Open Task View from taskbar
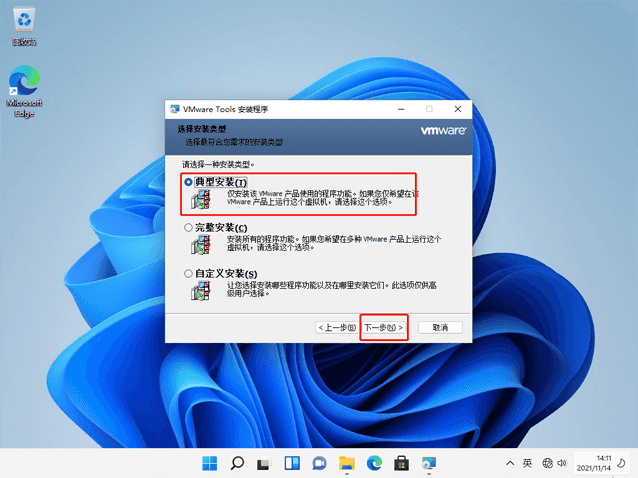Screen dimensions: 638x478 [265, 463]
